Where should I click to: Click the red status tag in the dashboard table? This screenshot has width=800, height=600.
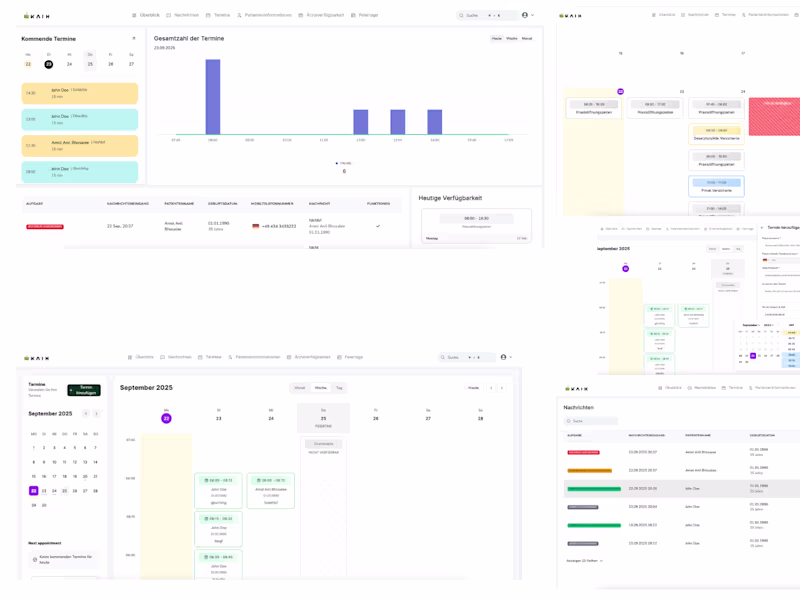[45, 227]
